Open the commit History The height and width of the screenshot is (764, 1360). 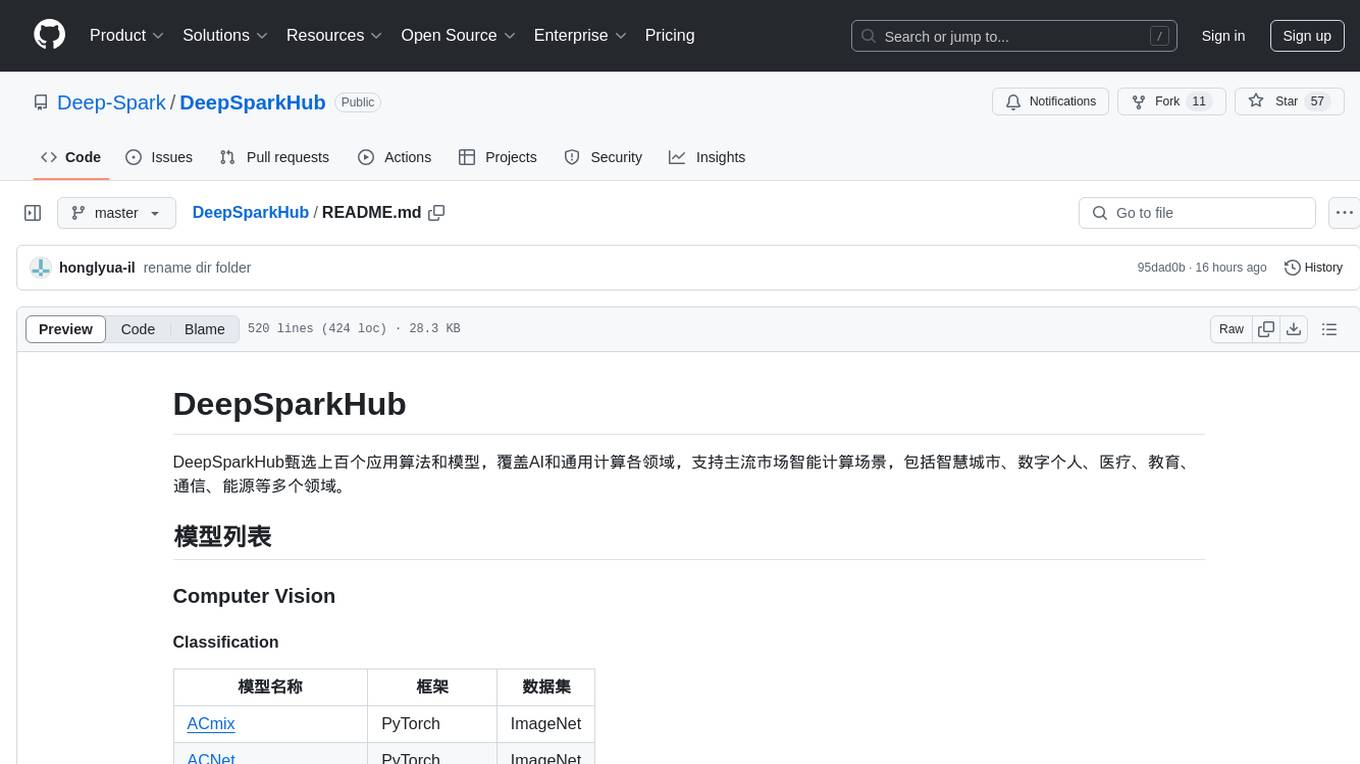tap(1313, 268)
